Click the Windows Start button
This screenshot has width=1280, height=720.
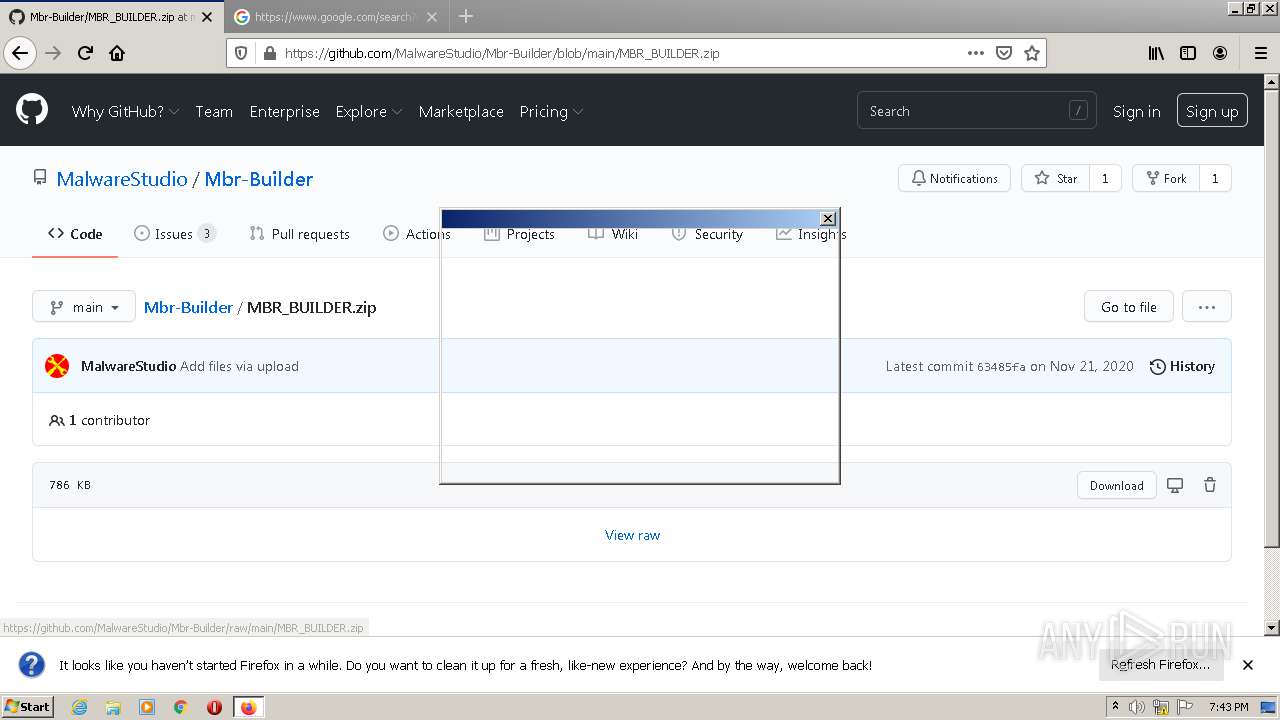pos(27,707)
